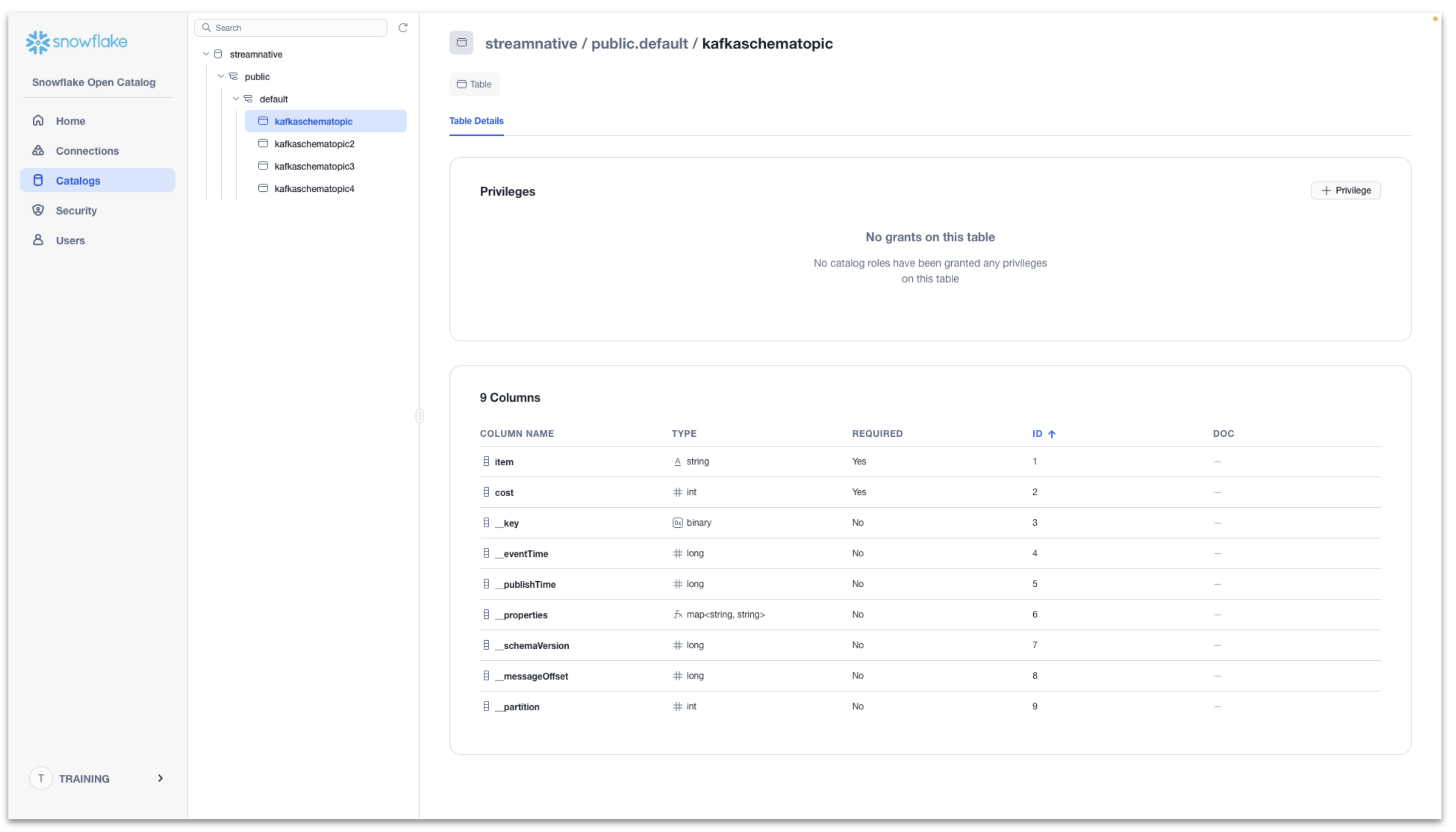Select the Home icon in the sidebar

click(x=38, y=120)
